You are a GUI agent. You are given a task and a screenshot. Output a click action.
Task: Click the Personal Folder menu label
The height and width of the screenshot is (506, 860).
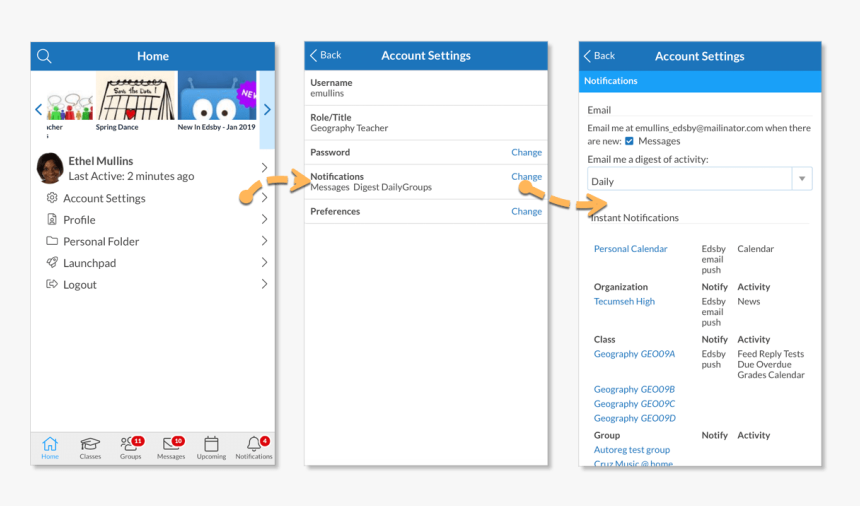[x=101, y=241]
